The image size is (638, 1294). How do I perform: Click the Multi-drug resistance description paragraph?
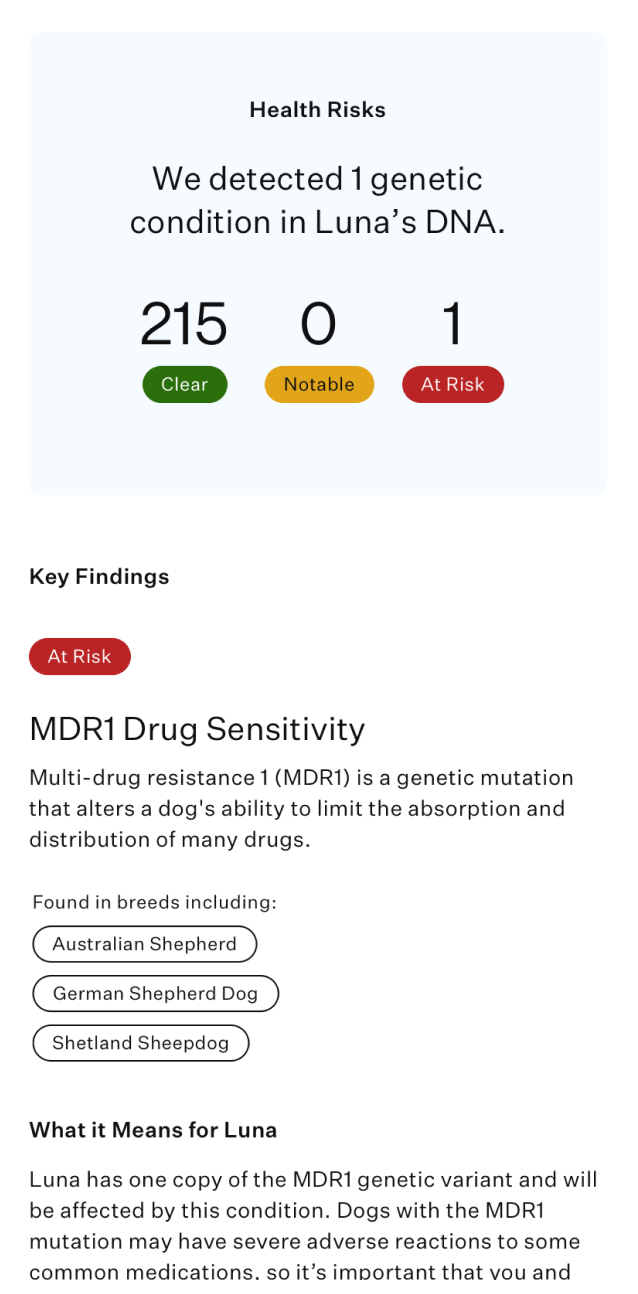click(300, 808)
